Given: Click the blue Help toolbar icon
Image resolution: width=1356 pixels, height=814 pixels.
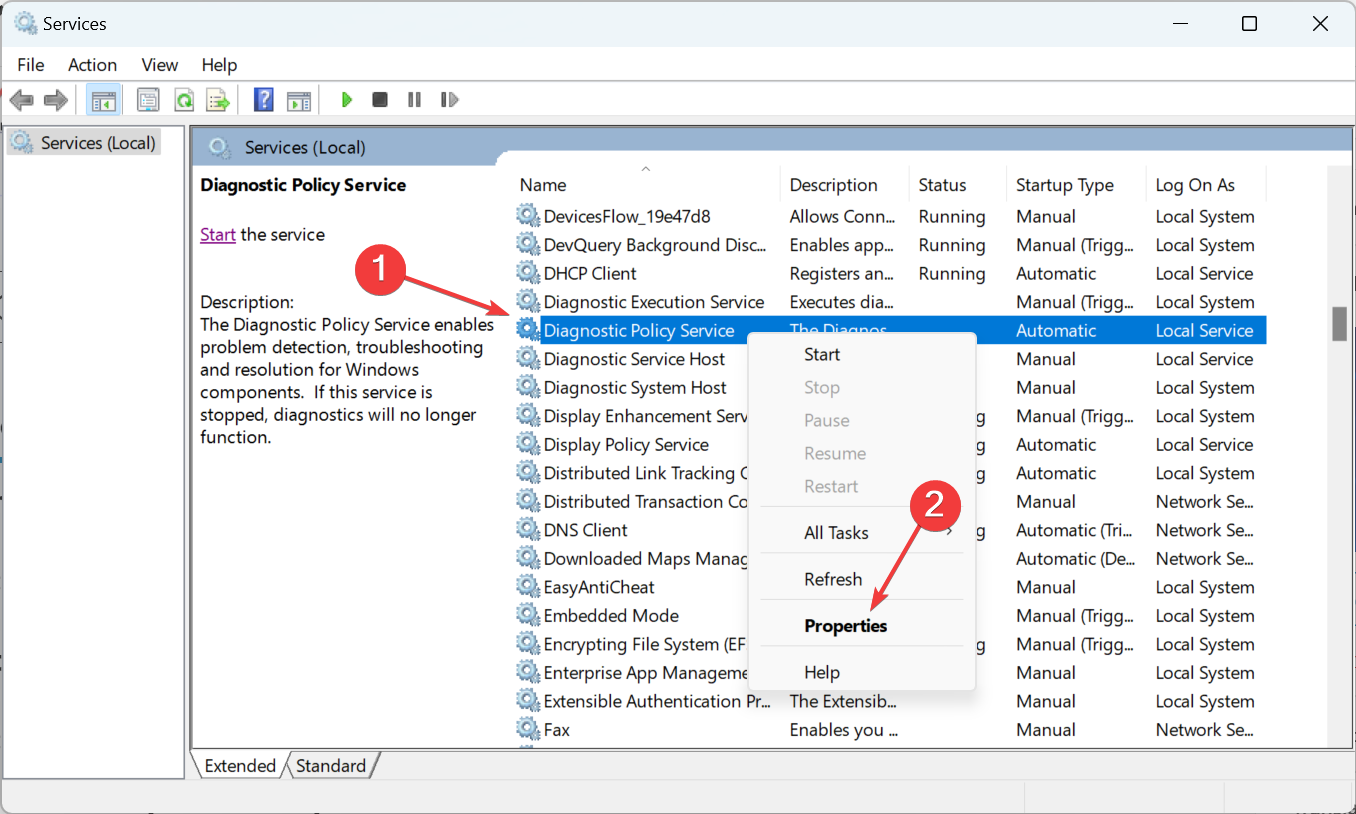Looking at the screenshot, I should pyautogui.click(x=264, y=100).
